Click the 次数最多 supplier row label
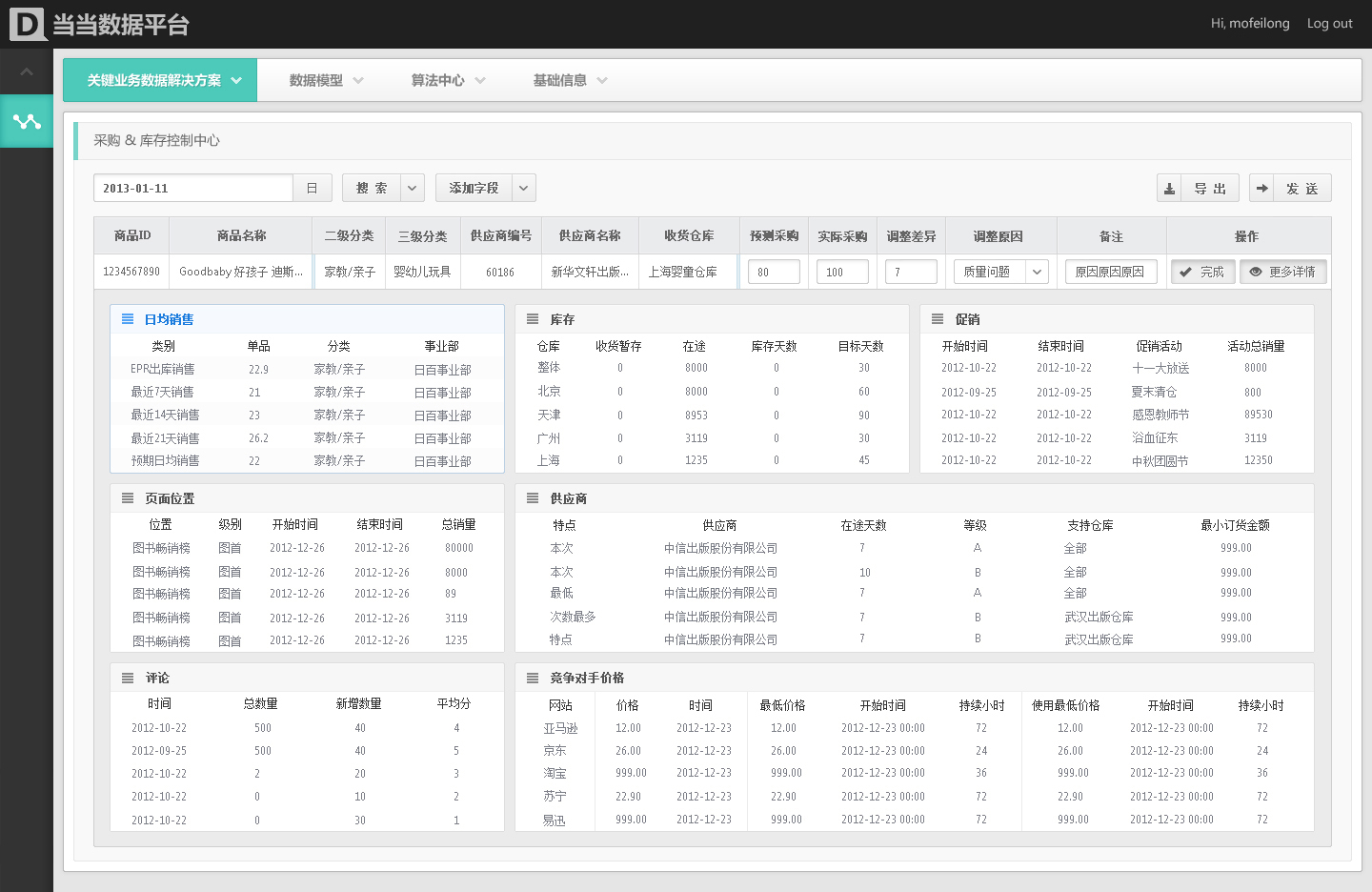The width and height of the screenshot is (1372, 892). (573, 617)
